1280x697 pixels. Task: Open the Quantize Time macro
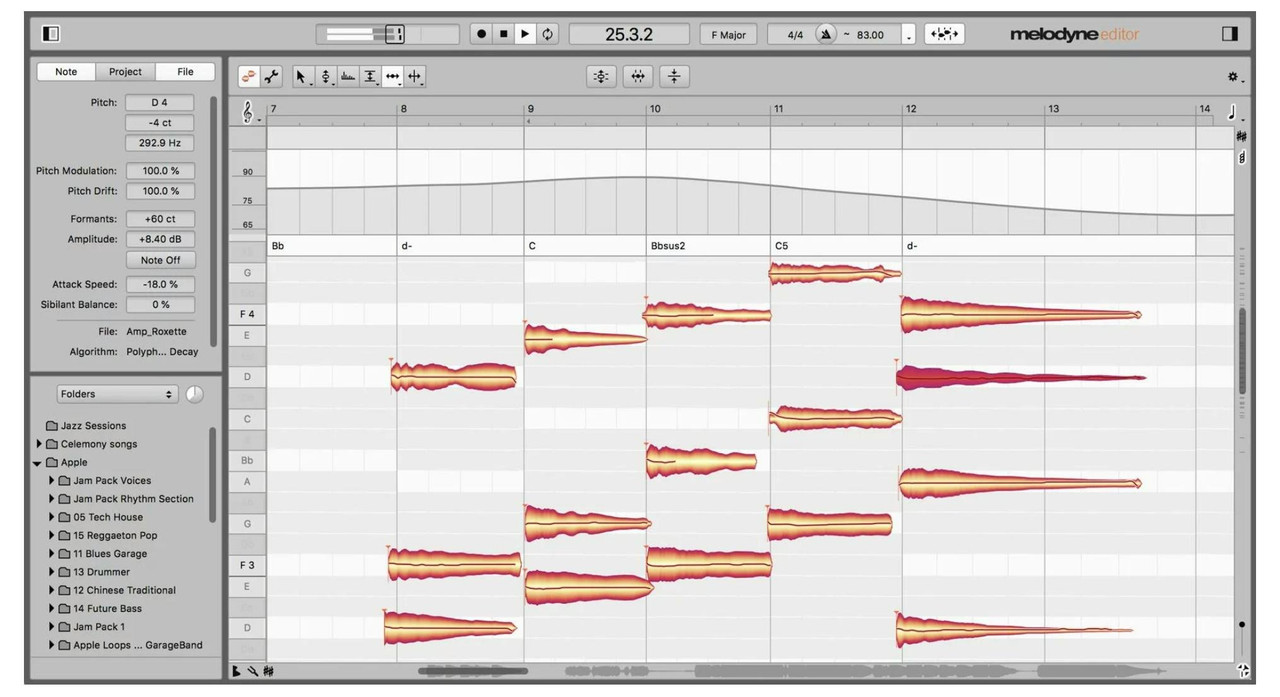[638, 76]
